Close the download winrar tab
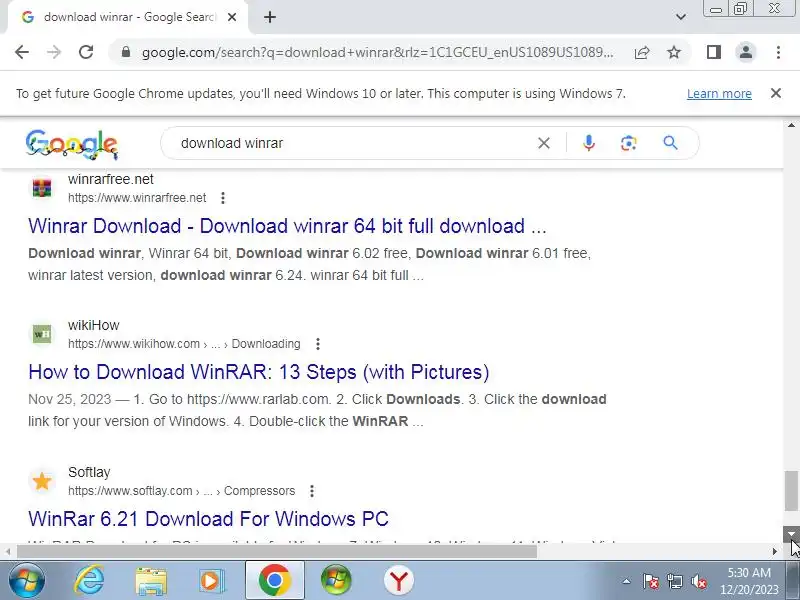 (232, 17)
